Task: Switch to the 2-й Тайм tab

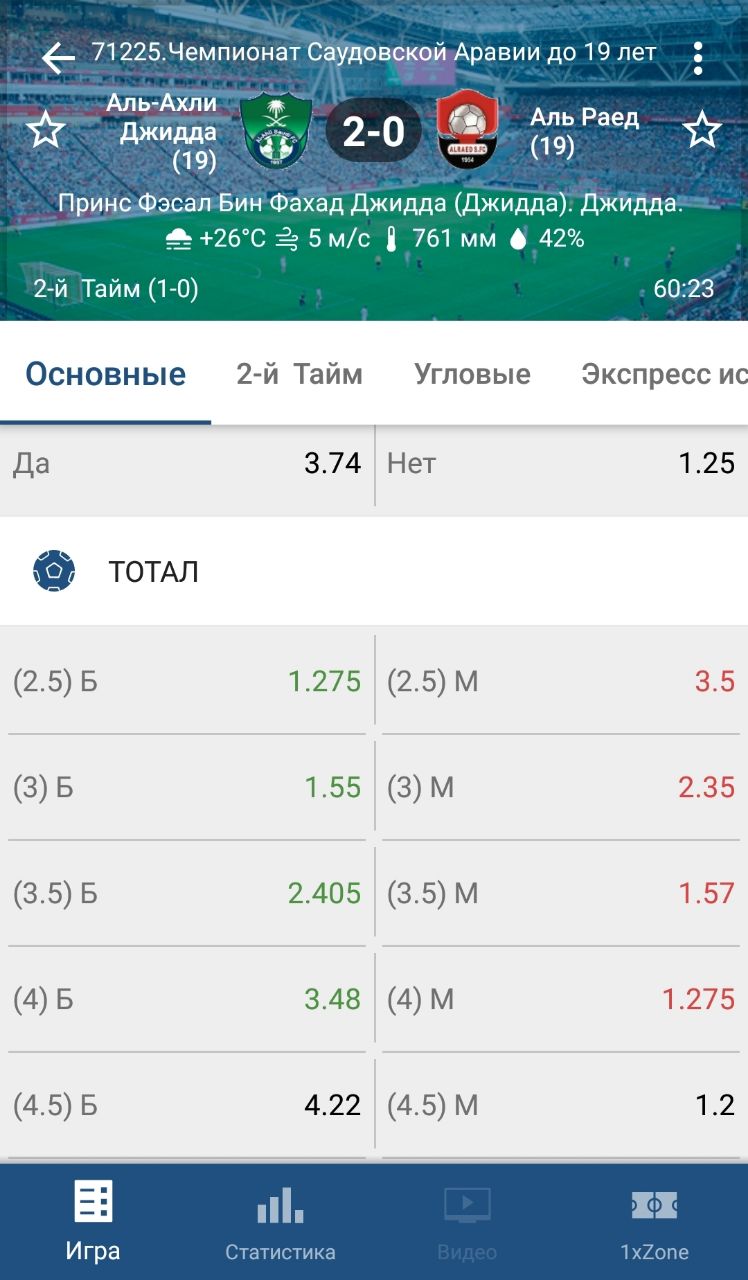Action: [x=299, y=375]
